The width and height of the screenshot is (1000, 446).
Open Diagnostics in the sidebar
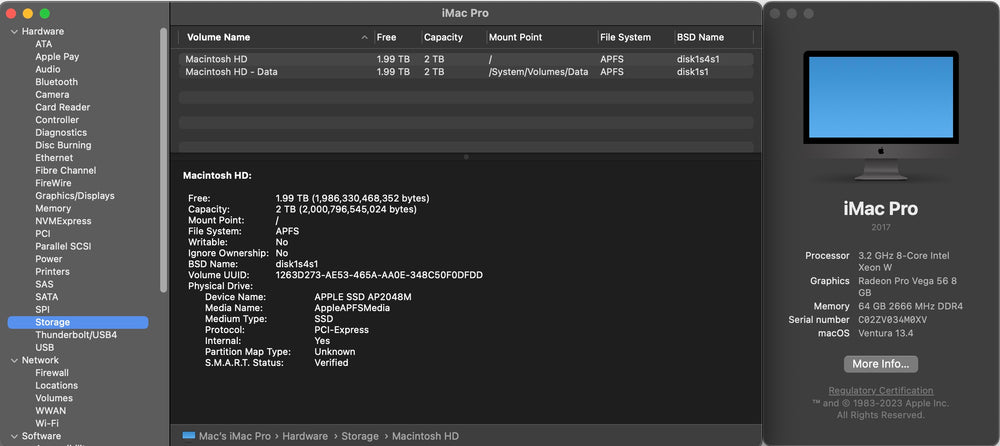click(x=61, y=133)
